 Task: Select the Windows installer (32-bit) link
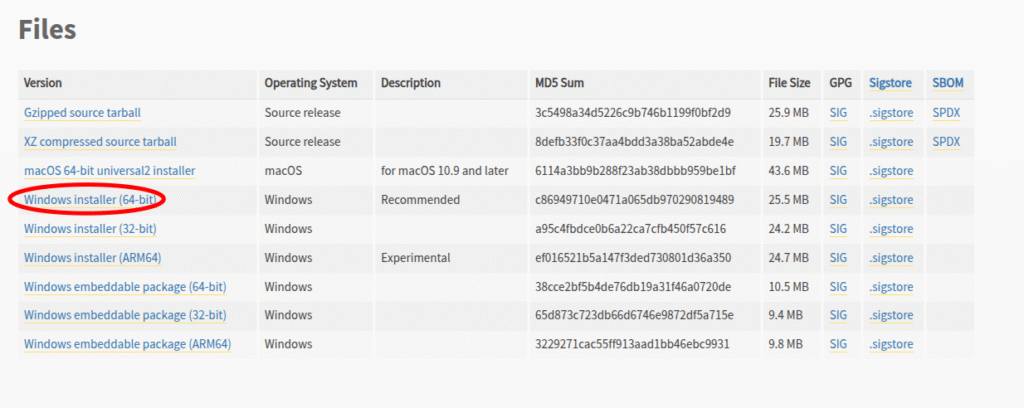click(x=89, y=228)
